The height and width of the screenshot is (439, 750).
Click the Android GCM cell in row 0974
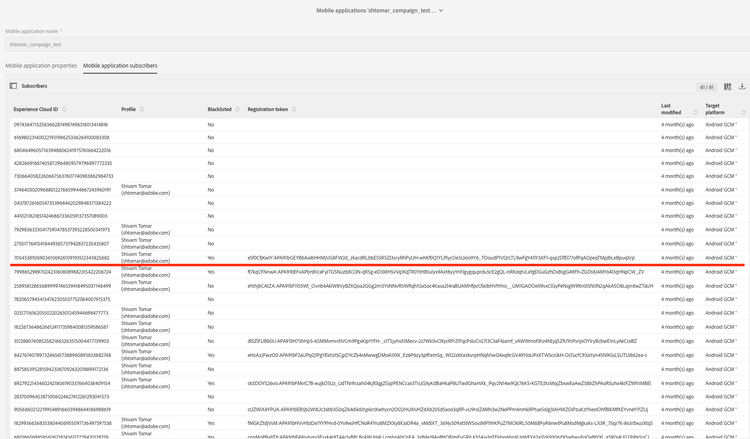tap(721, 125)
